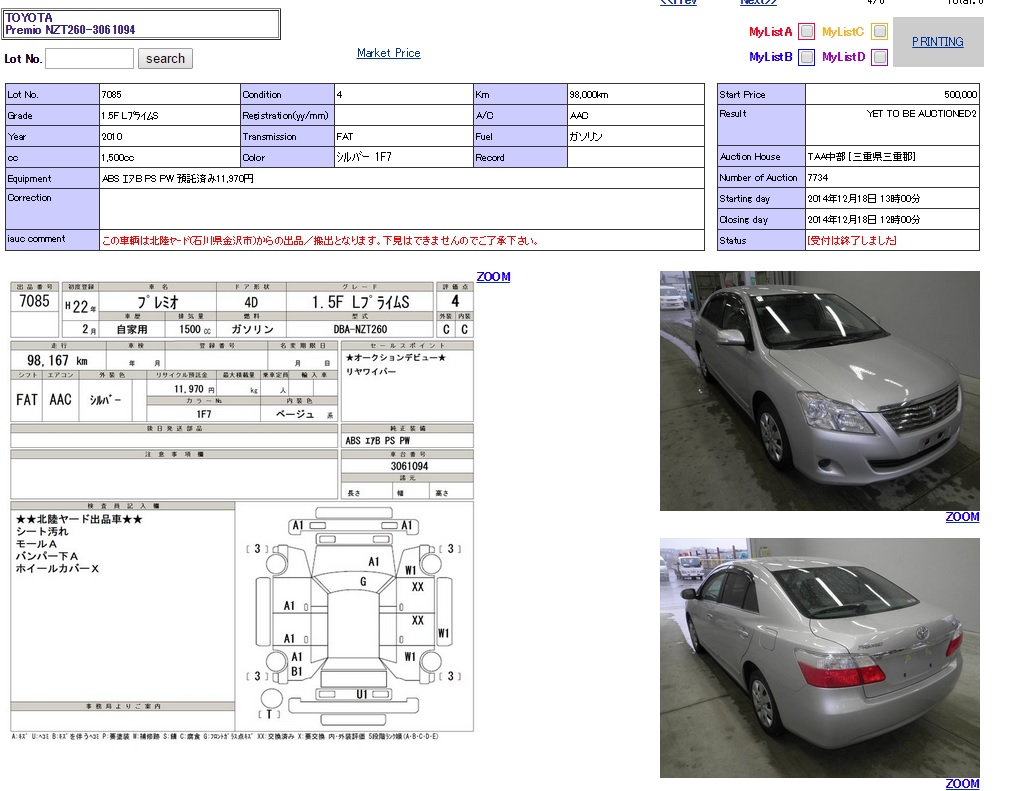Click the car damage diagram on the sheet
1013x791 pixels.
click(355, 615)
